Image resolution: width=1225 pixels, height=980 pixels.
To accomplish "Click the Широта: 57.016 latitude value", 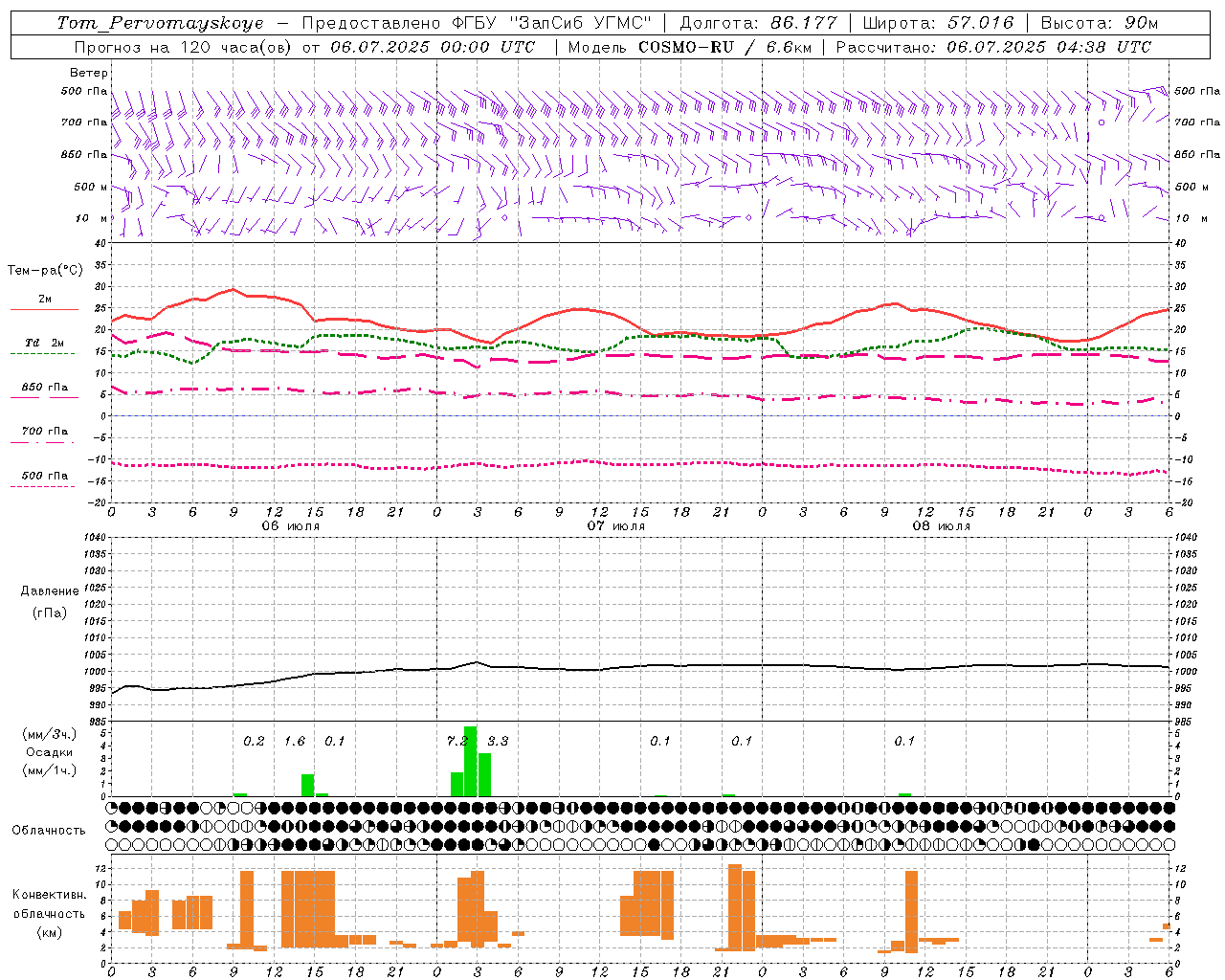I will [x=939, y=23].
